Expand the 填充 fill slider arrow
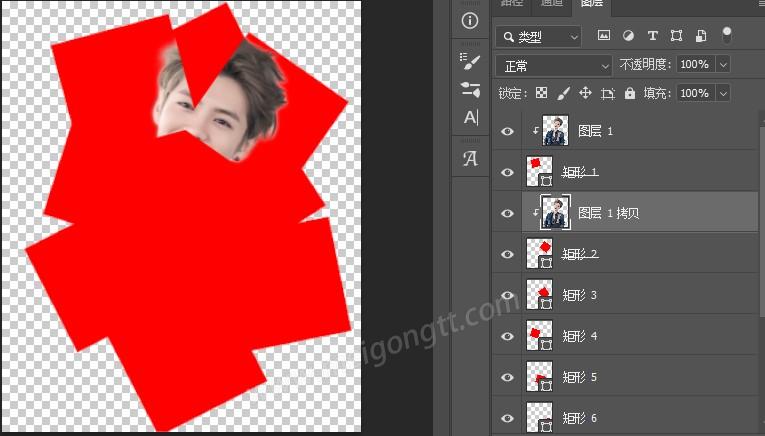The width and height of the screenshot is (765, 436). (x=723, y=93)
